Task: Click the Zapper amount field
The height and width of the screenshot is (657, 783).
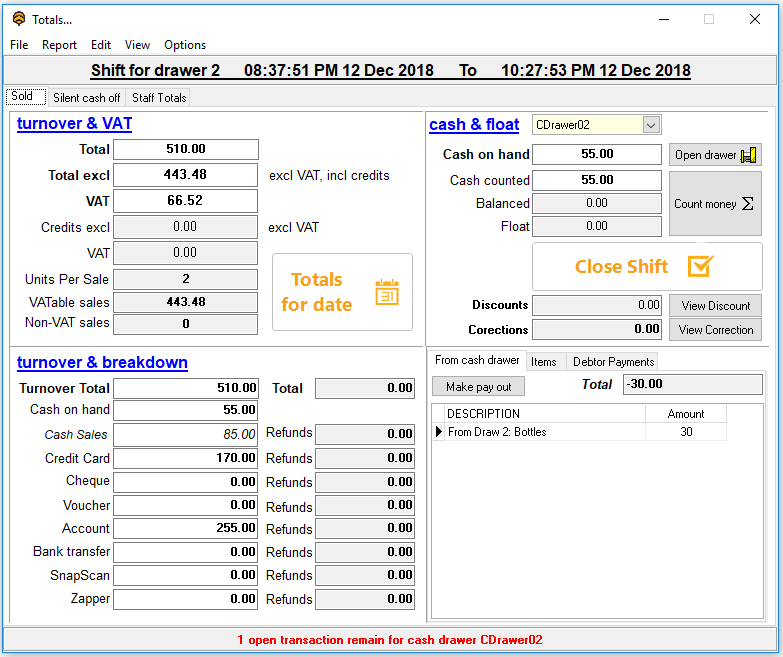Action: [x=185, y=599]
